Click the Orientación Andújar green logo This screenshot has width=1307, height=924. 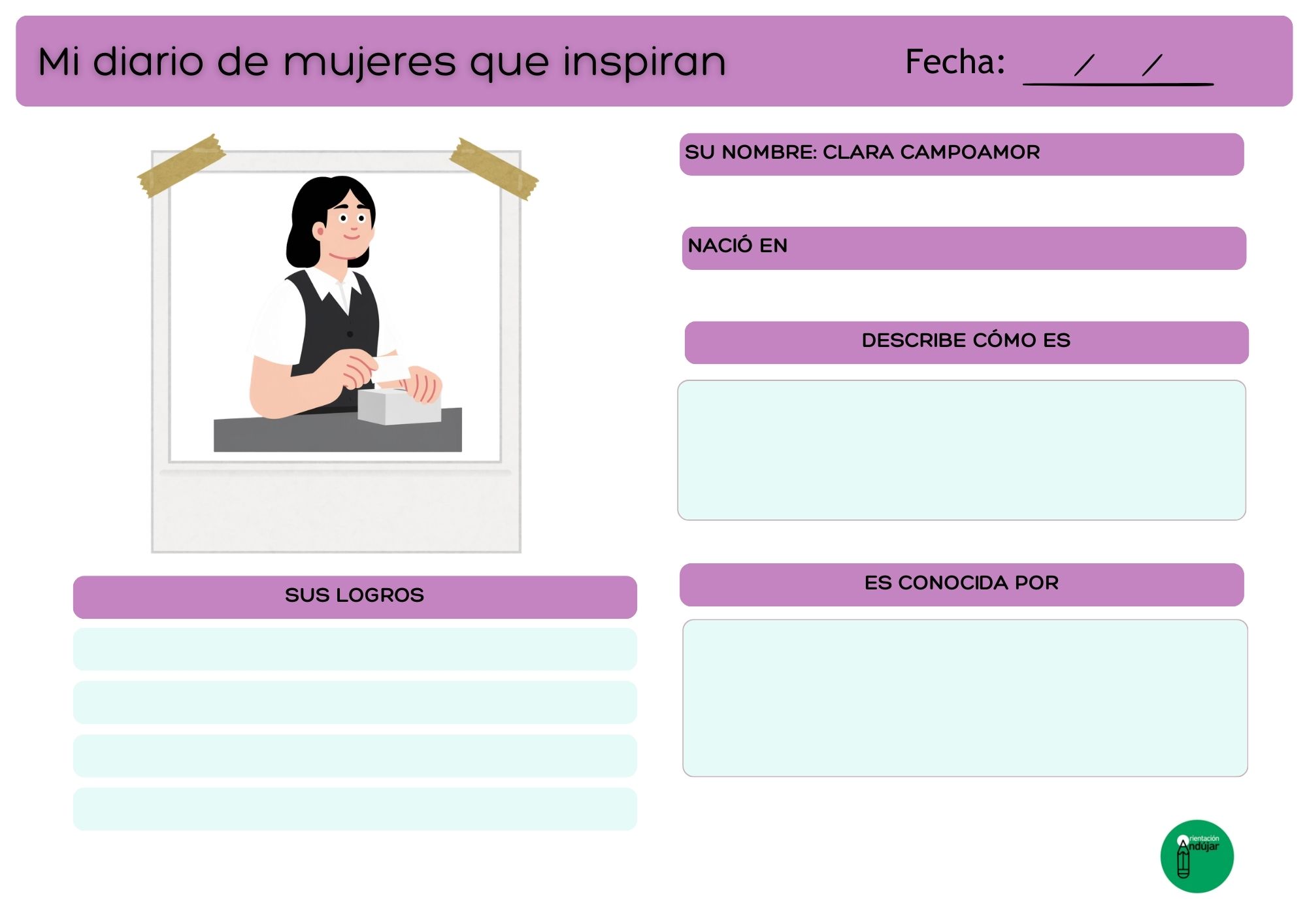point(1197,856)
